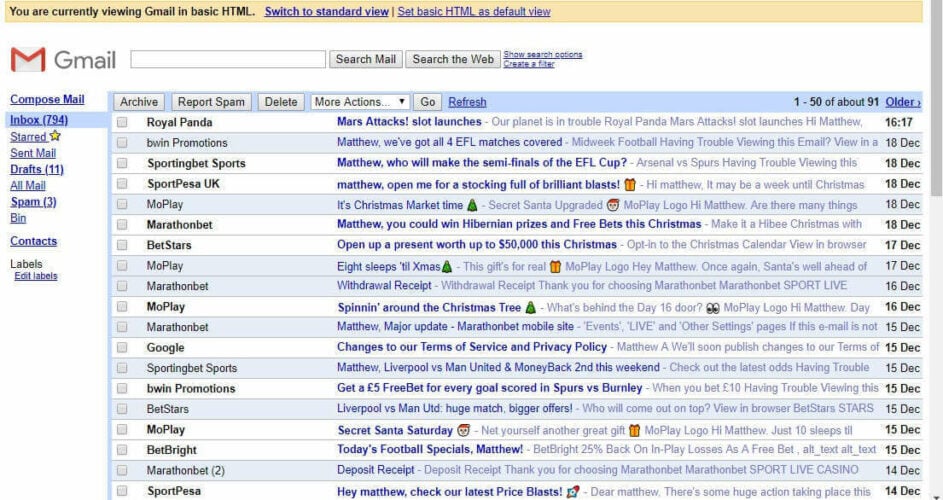Select checkbox for Marathonbet Withdrawal Receipt

click(122, 286)
